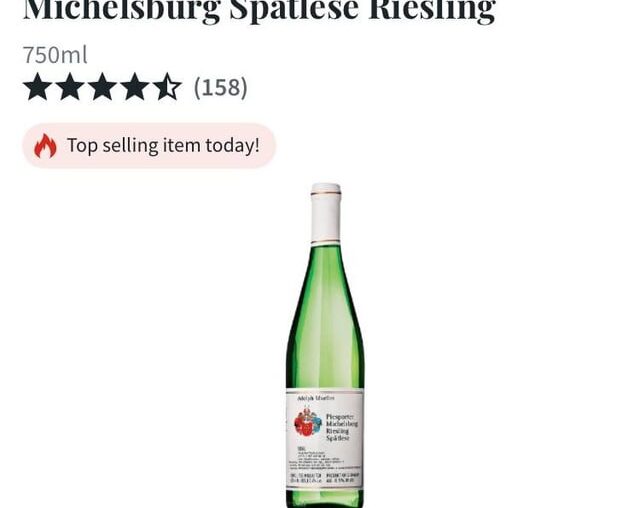Click the Piesporter Michelsburg text on bottle label
Viewport: 640px width, 508px height.
tap(342, 420)
